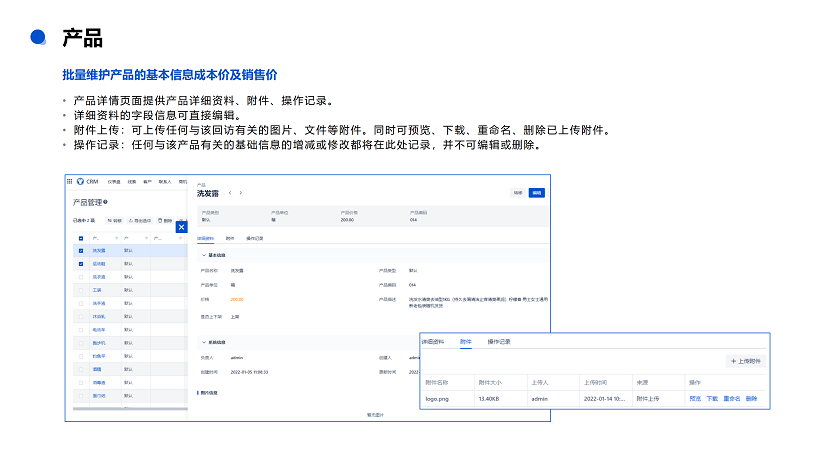
Task: Open first product column header dropdown arrow
Action: point(117,238)
